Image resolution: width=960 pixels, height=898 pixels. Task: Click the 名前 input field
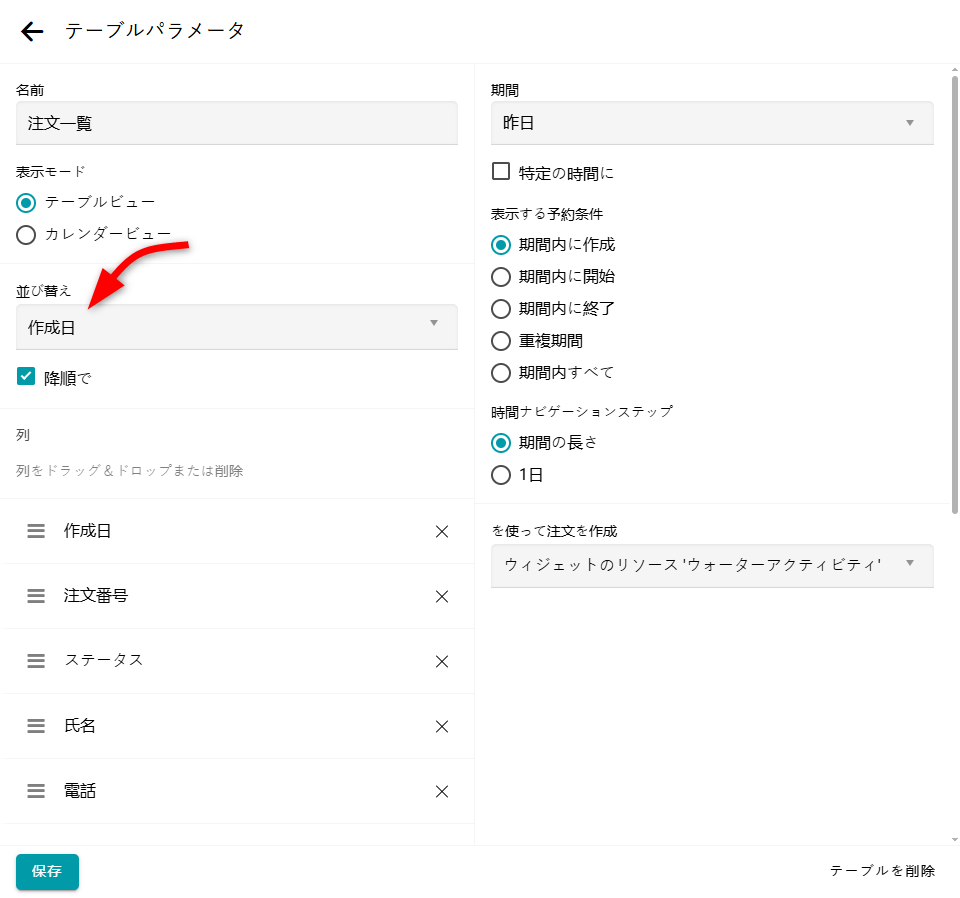(x=236, y=123)
